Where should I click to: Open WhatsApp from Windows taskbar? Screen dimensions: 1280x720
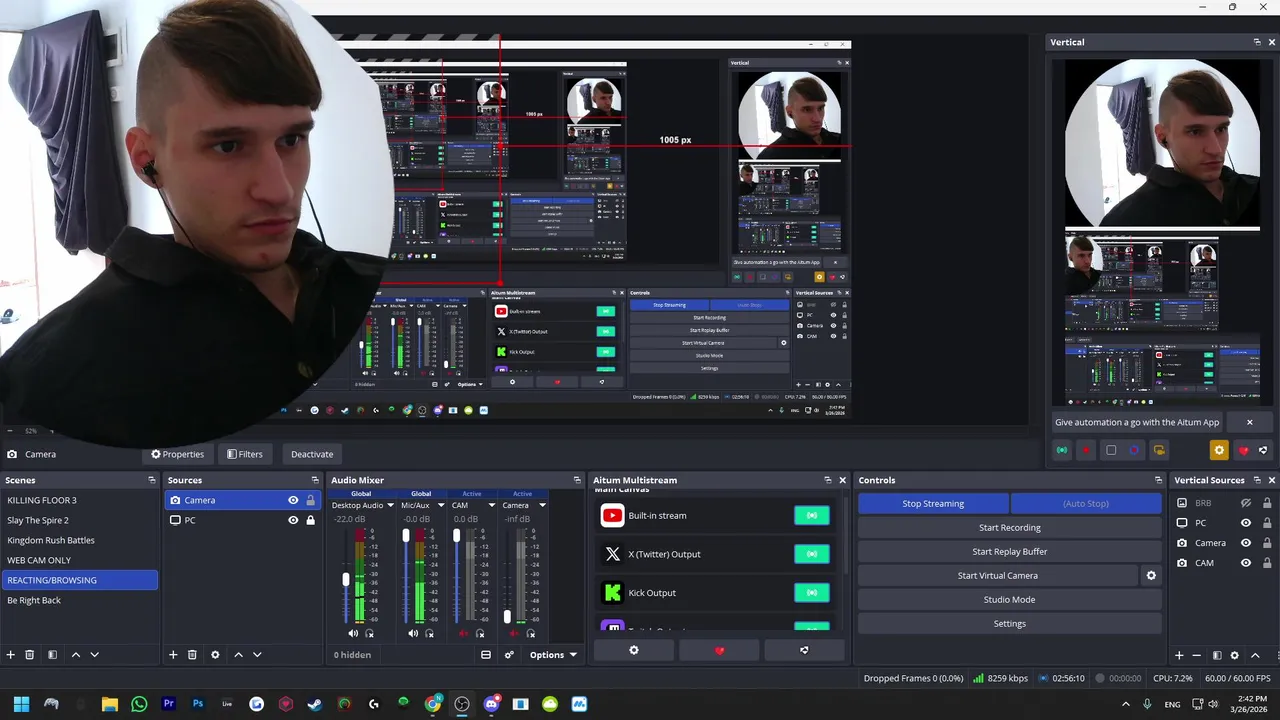[x=139, y=704]
